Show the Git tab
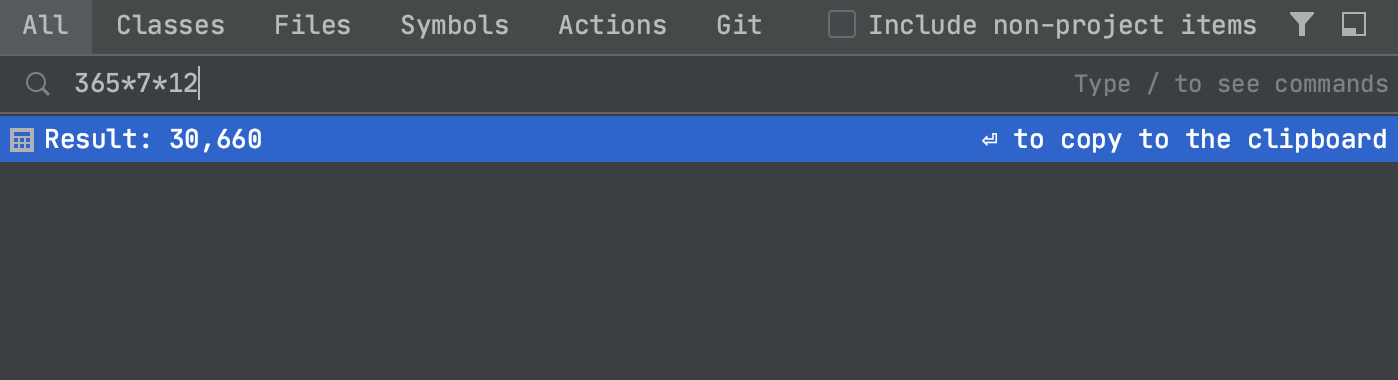 [740, 26]
